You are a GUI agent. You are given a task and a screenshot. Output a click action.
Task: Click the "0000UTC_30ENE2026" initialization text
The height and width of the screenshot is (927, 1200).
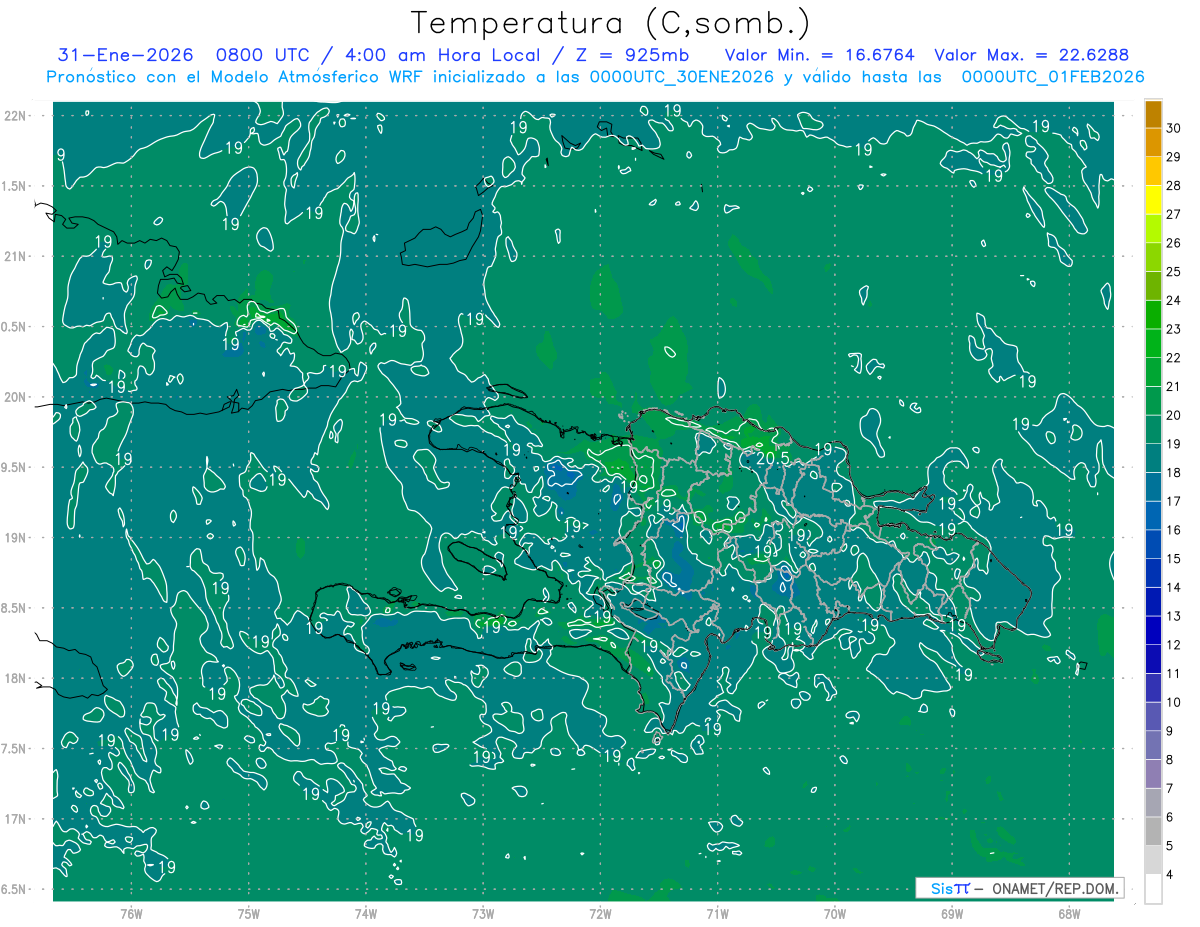click(682, 77)
